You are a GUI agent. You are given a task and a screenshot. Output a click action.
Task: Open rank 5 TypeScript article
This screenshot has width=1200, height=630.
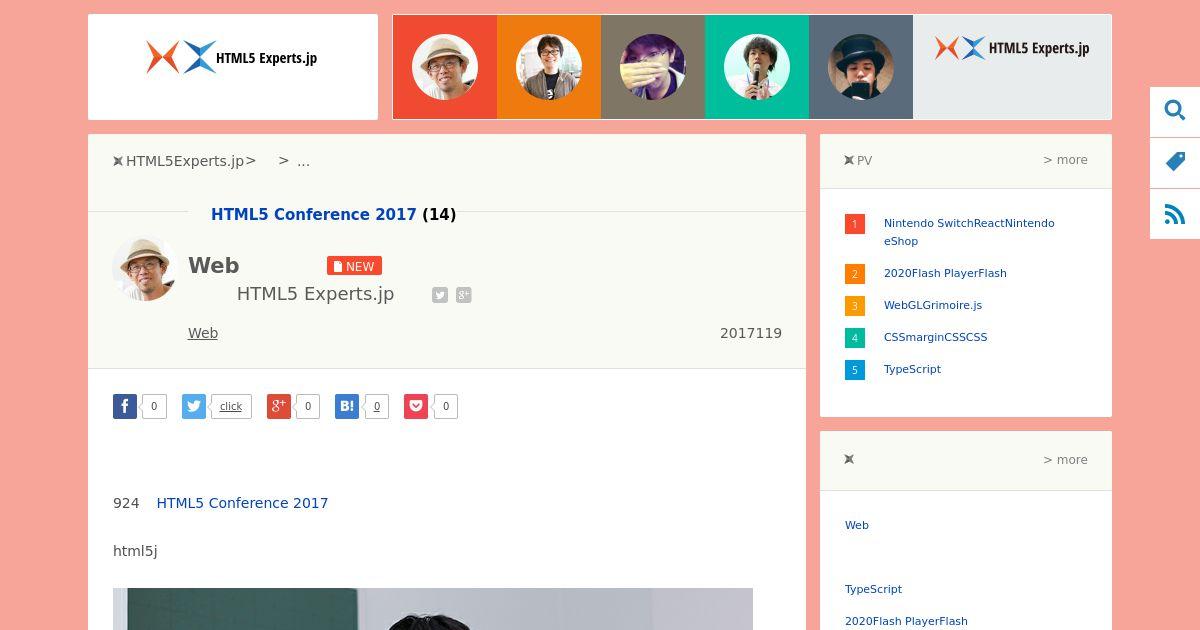click(912, 369)
